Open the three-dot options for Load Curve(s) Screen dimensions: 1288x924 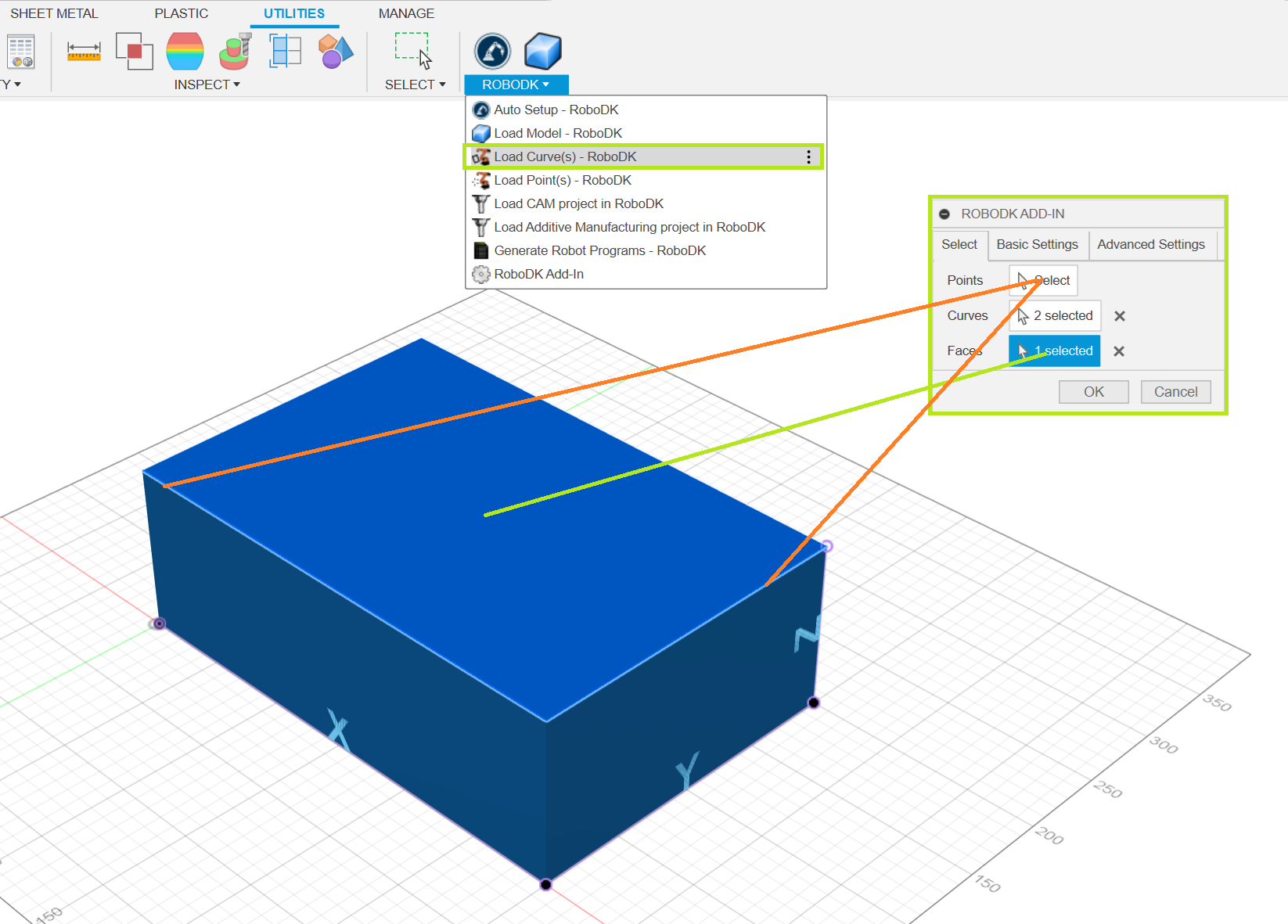[808, 157]
